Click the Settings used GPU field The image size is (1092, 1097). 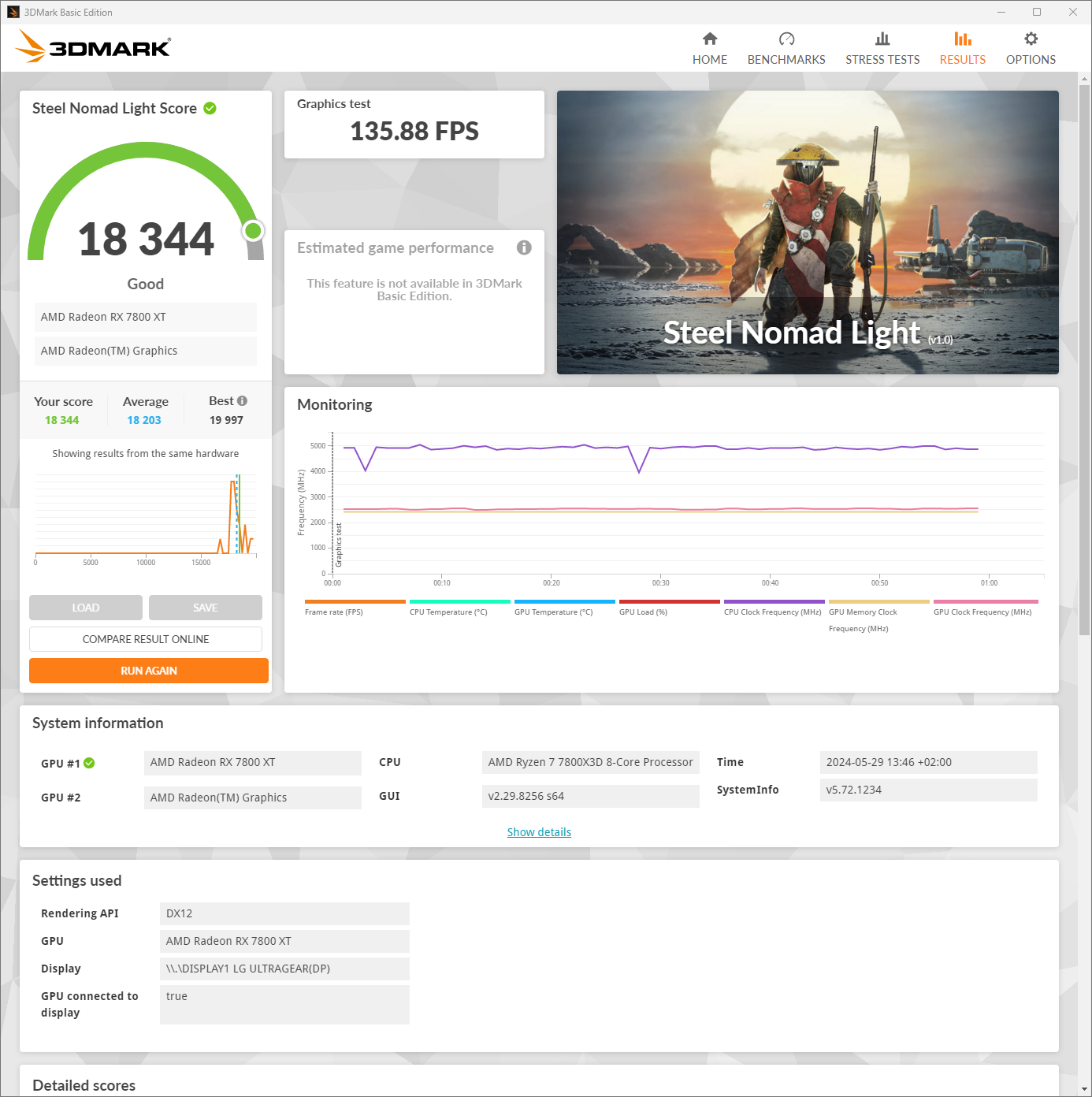point(284,941)
